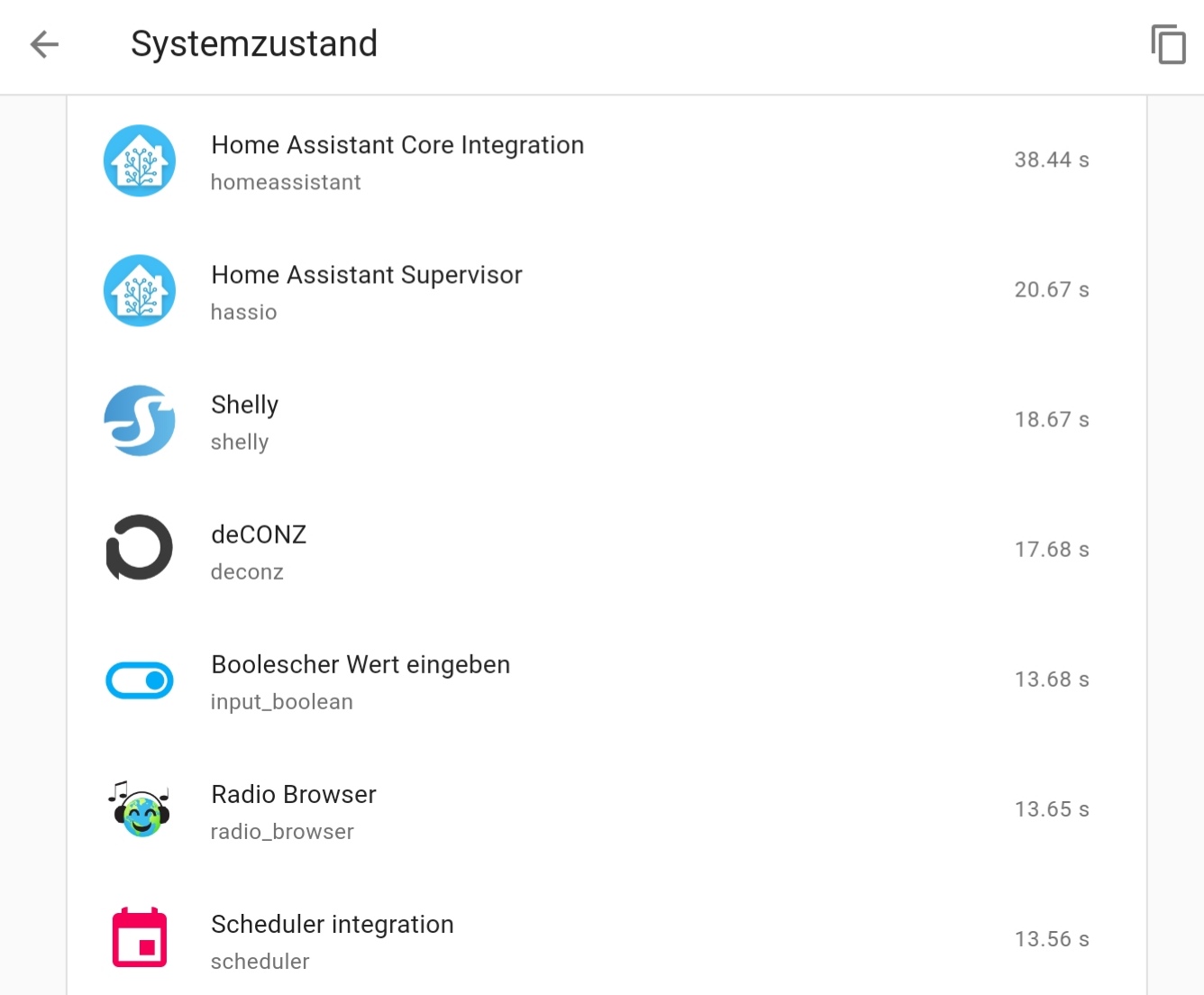Open the Home Assistant Core Integration entry
The height and width of the screenshot is (995, 1204).
point(397,145)
